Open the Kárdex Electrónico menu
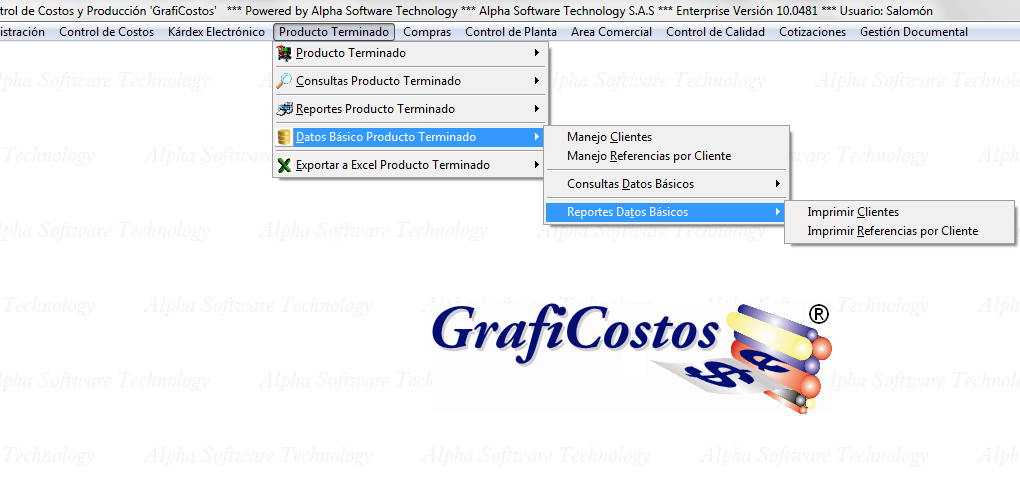 216,32
